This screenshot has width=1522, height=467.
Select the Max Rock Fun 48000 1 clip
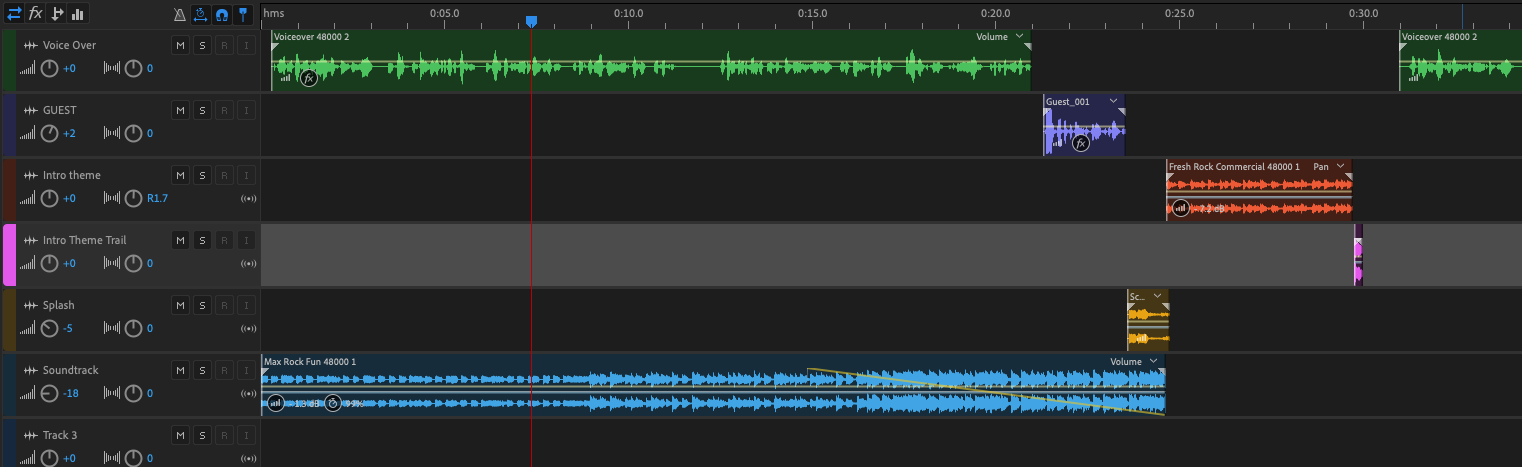[x=713, y=385]
